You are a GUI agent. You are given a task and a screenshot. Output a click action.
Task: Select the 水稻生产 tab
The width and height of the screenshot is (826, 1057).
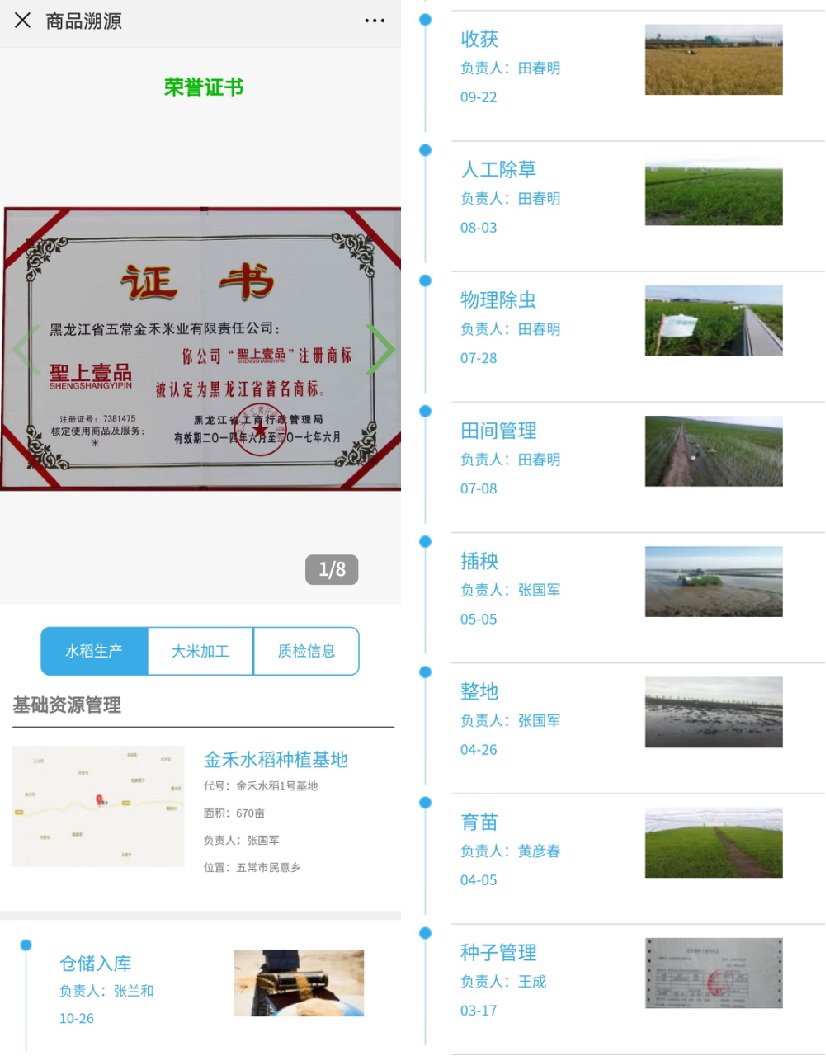(x=94, y=651)
